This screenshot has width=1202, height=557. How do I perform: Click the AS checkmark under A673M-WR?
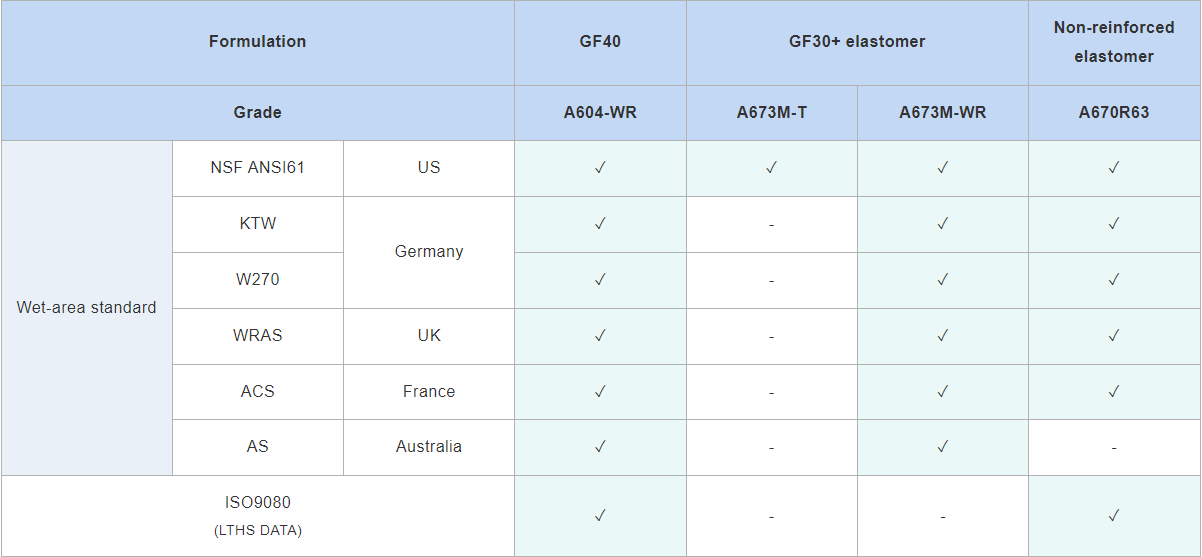point(942,447)
